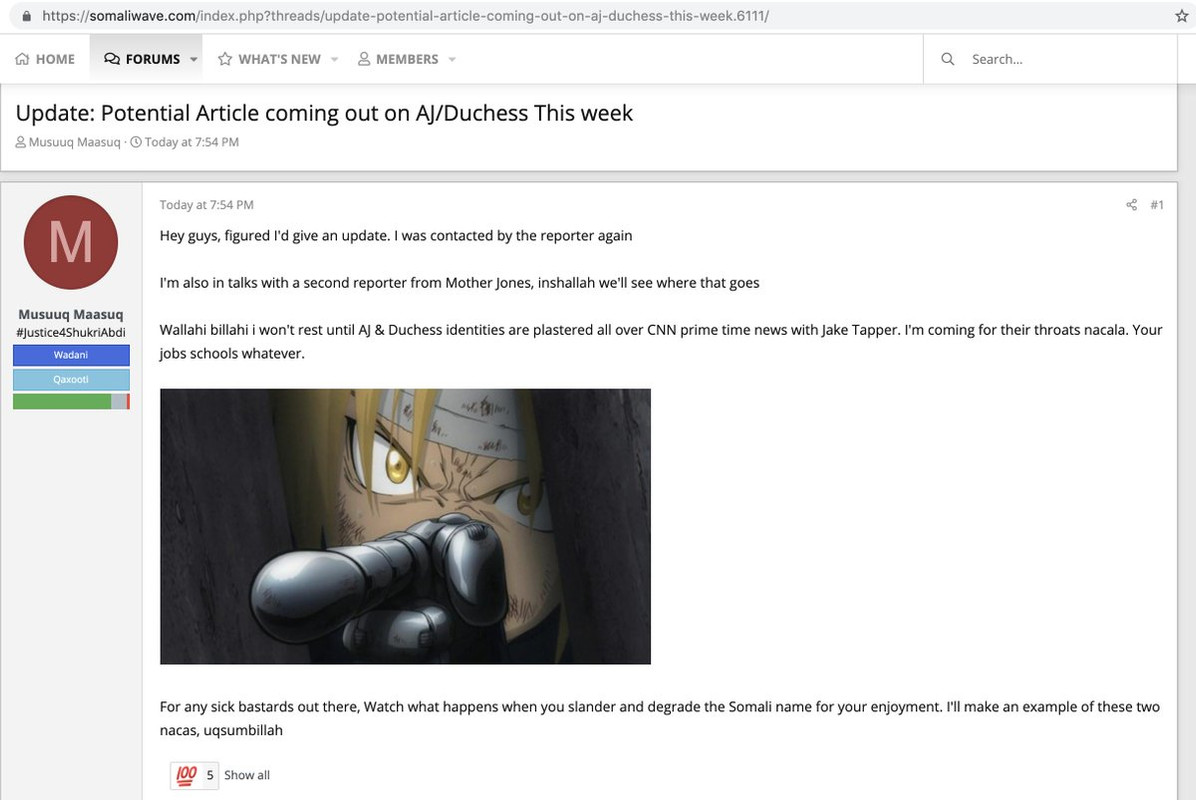The image size is (1196, 800).
Task: Click the search magnifier icon
Action: (x=947, y=59)
